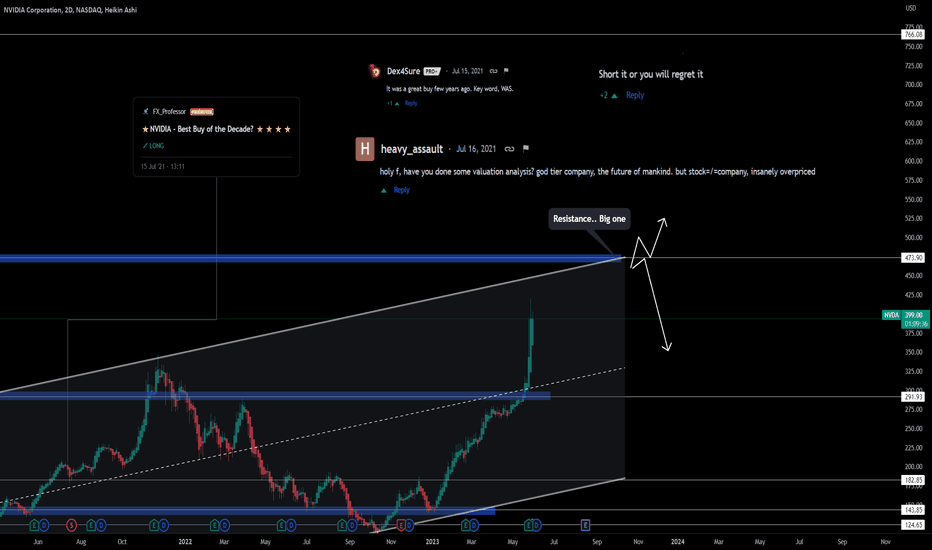Open heavy_assault's username link
The height and width of the screenshot is (550, 932).
[412, 149]
